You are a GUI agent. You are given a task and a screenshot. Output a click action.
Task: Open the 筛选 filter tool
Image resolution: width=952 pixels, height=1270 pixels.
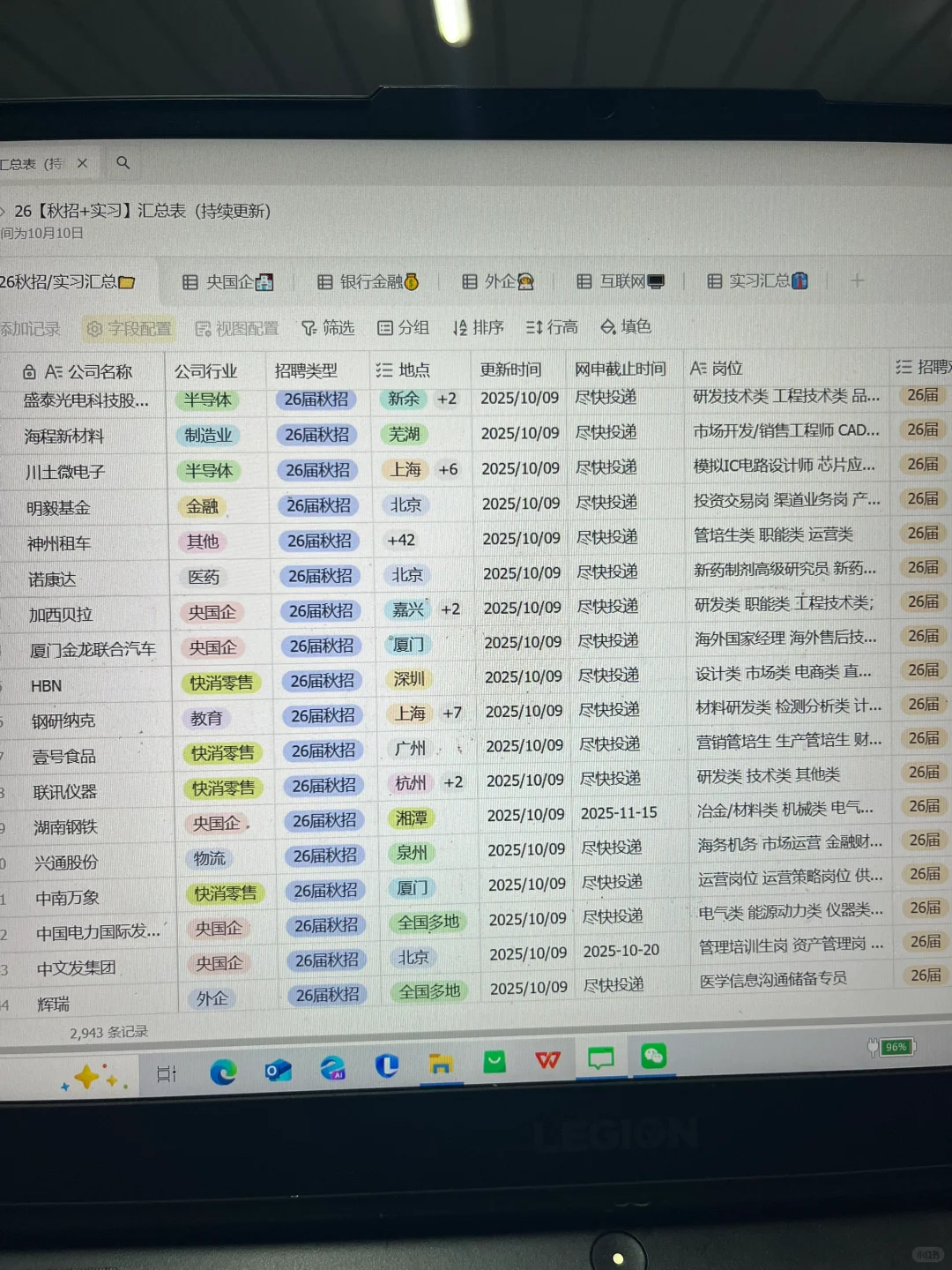pos(328,328)
